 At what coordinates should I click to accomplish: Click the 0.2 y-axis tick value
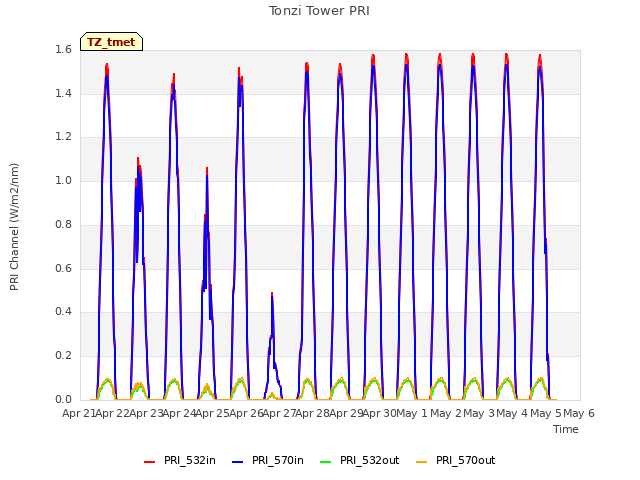(63, 356)
